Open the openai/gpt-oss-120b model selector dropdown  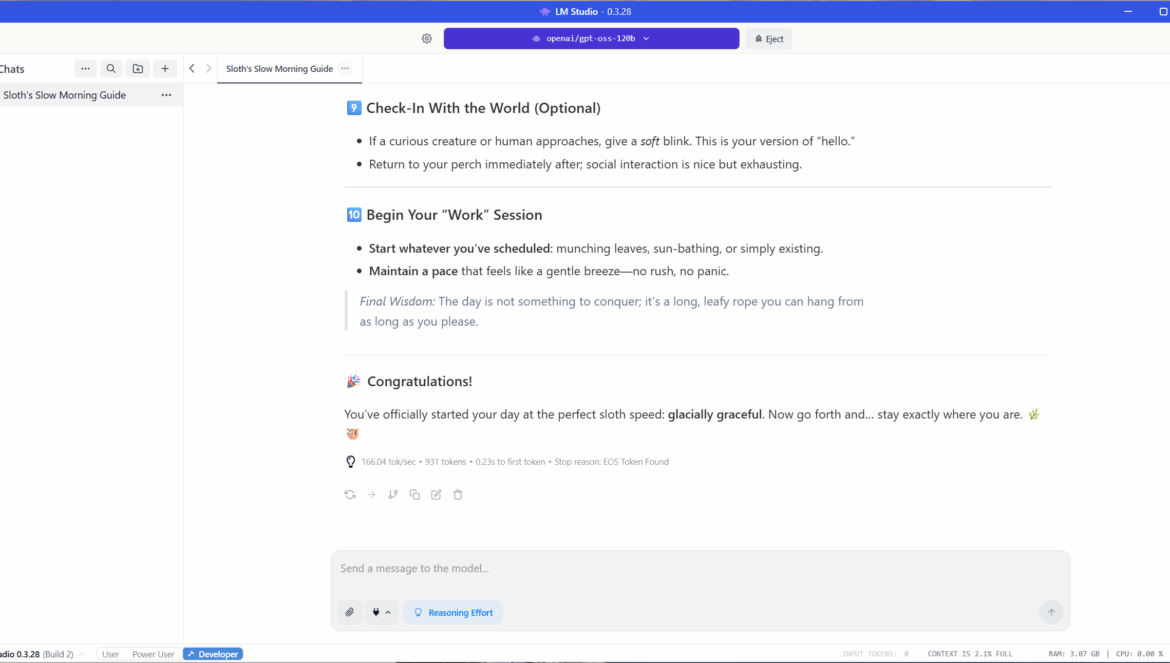click(x=591, y=39)
